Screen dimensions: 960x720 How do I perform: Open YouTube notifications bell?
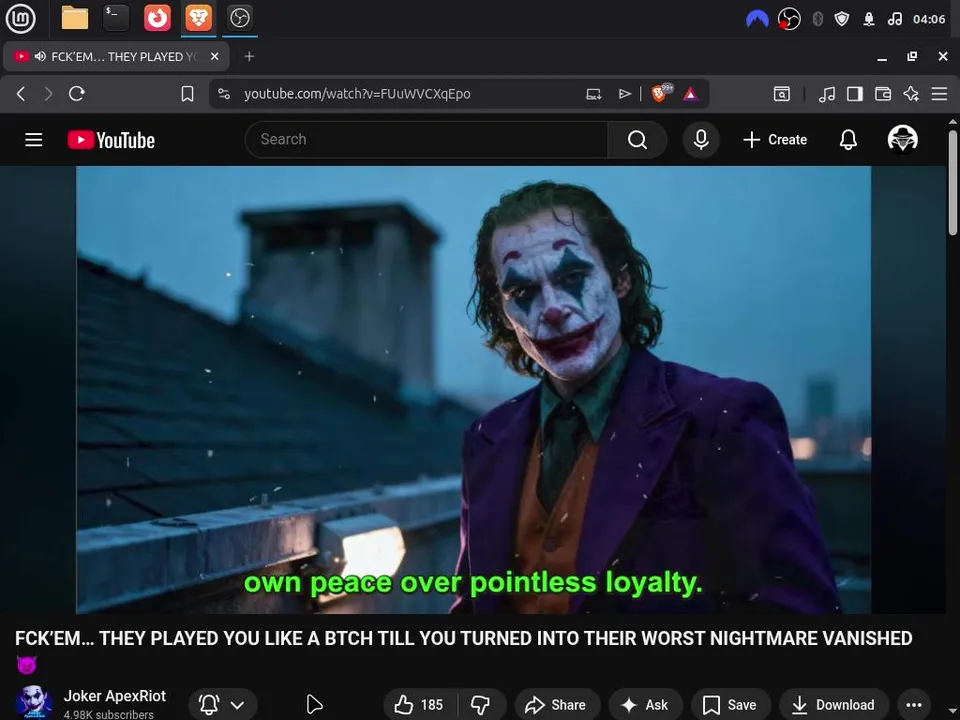(848, 140)
